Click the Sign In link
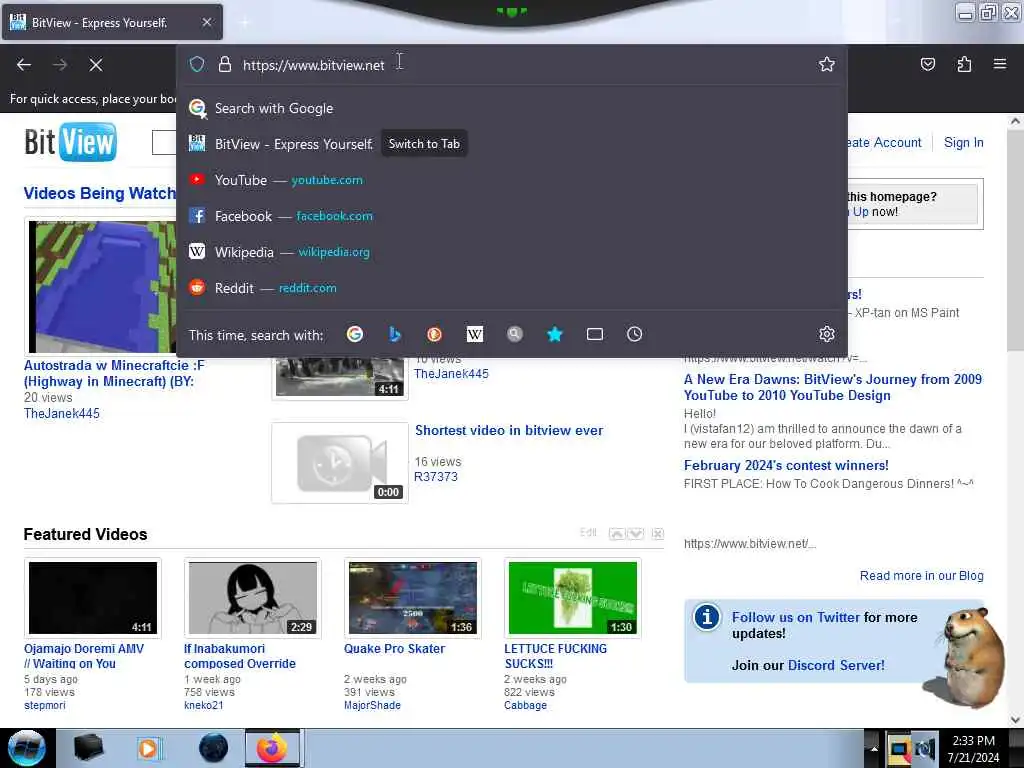Viewport: 1024px width, 768px height. (963, 142)
